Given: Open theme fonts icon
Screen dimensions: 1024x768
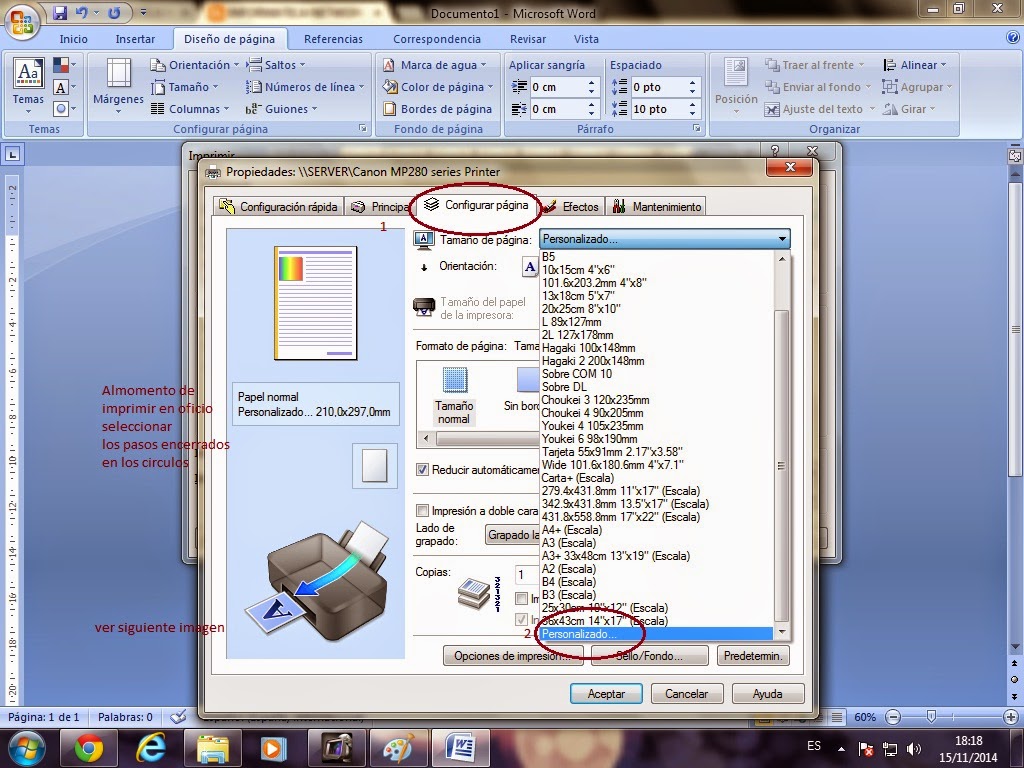Looking at the screenshot, I should pos(64,87).
